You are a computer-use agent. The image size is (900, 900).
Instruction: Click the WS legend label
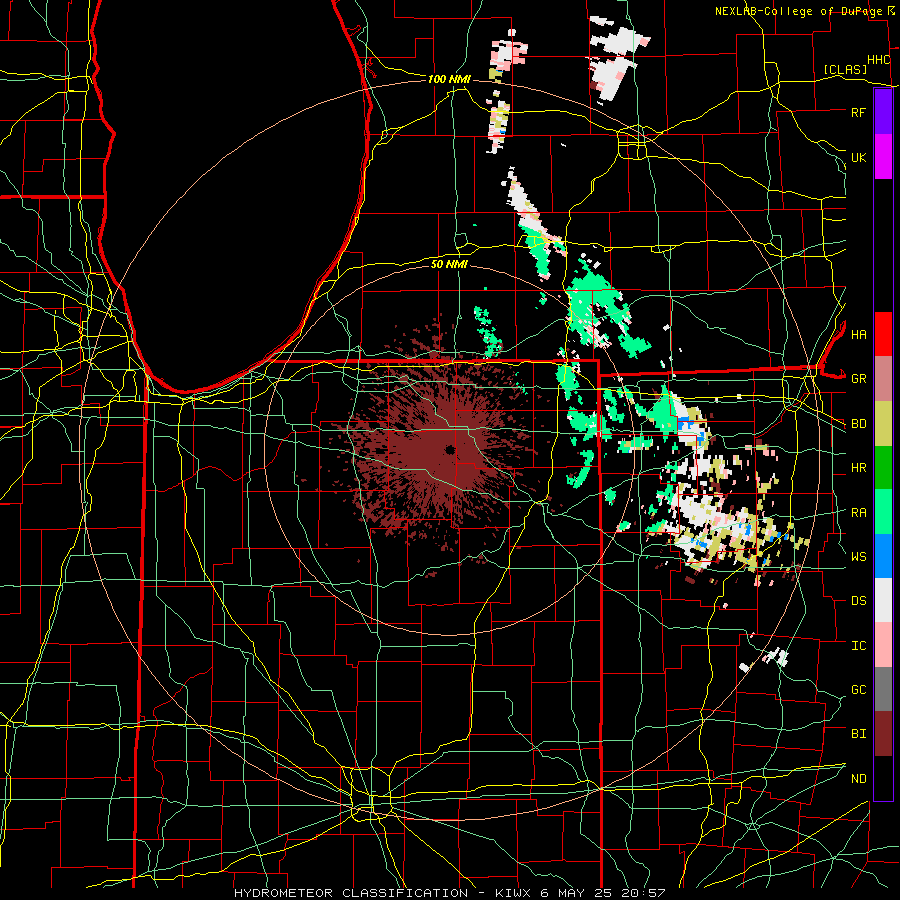coord(858,557)
